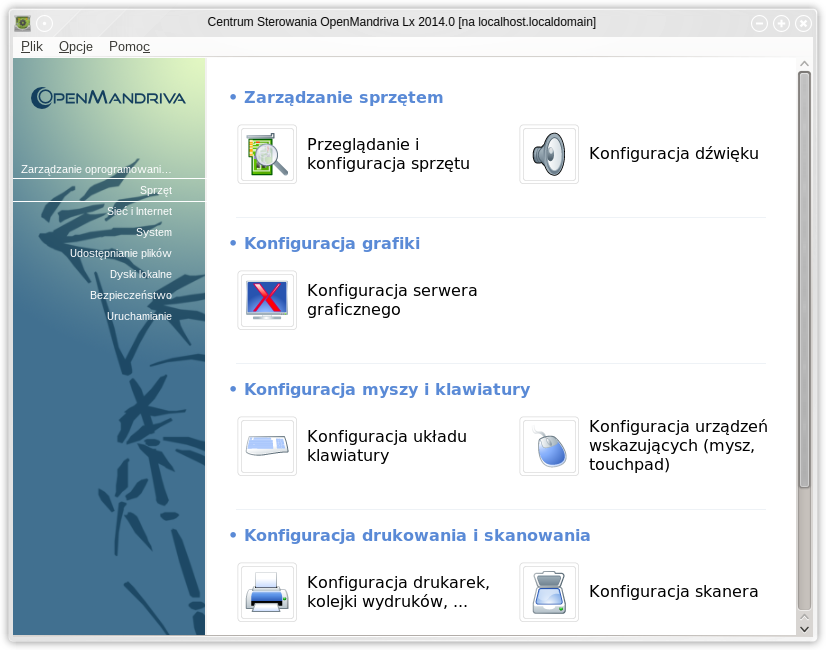Click the Zarządzanie sprzętem section heading
Viewport: 826px width, 650px height.
[343, 97]
